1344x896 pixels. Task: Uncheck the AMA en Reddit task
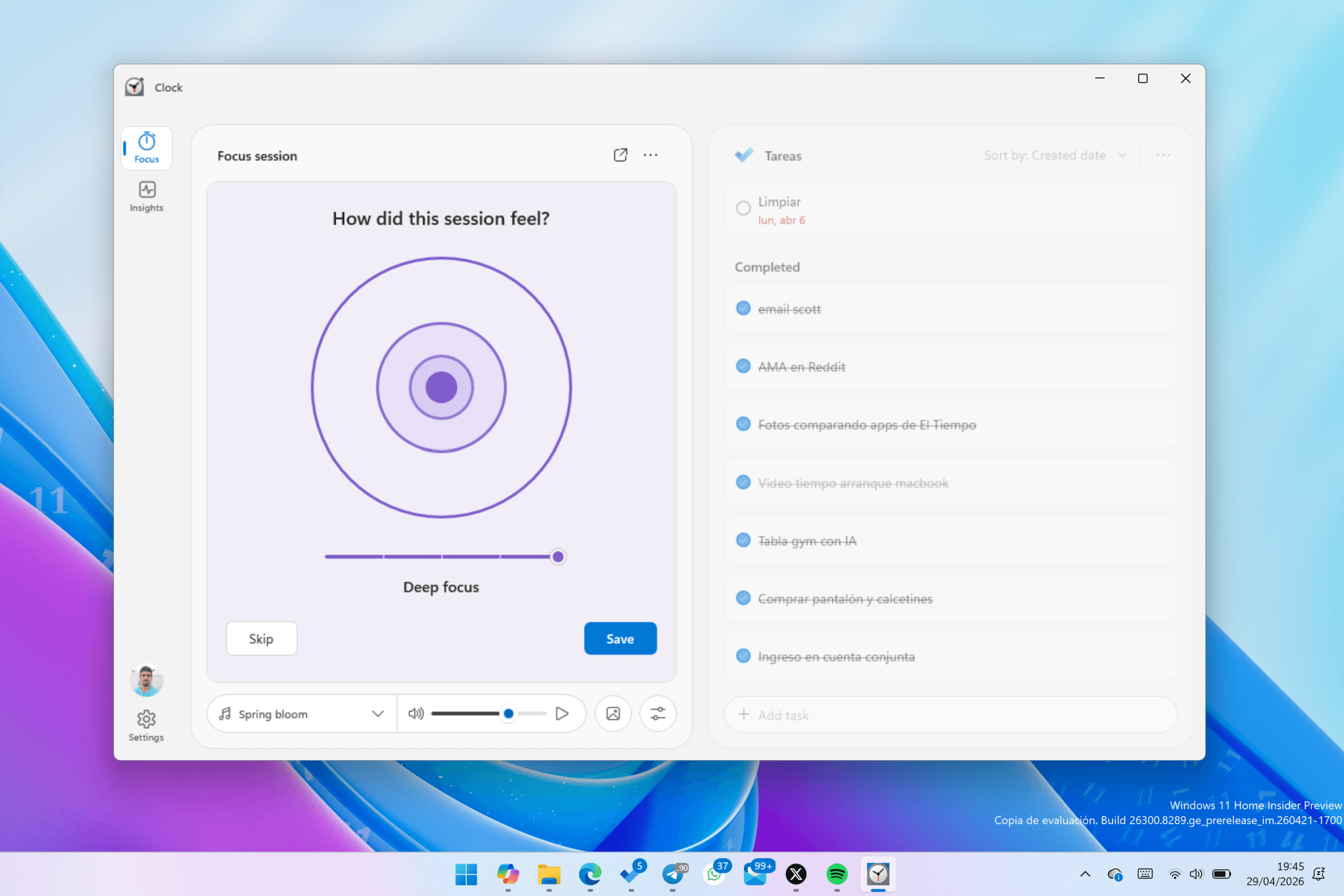click(743, 366)
